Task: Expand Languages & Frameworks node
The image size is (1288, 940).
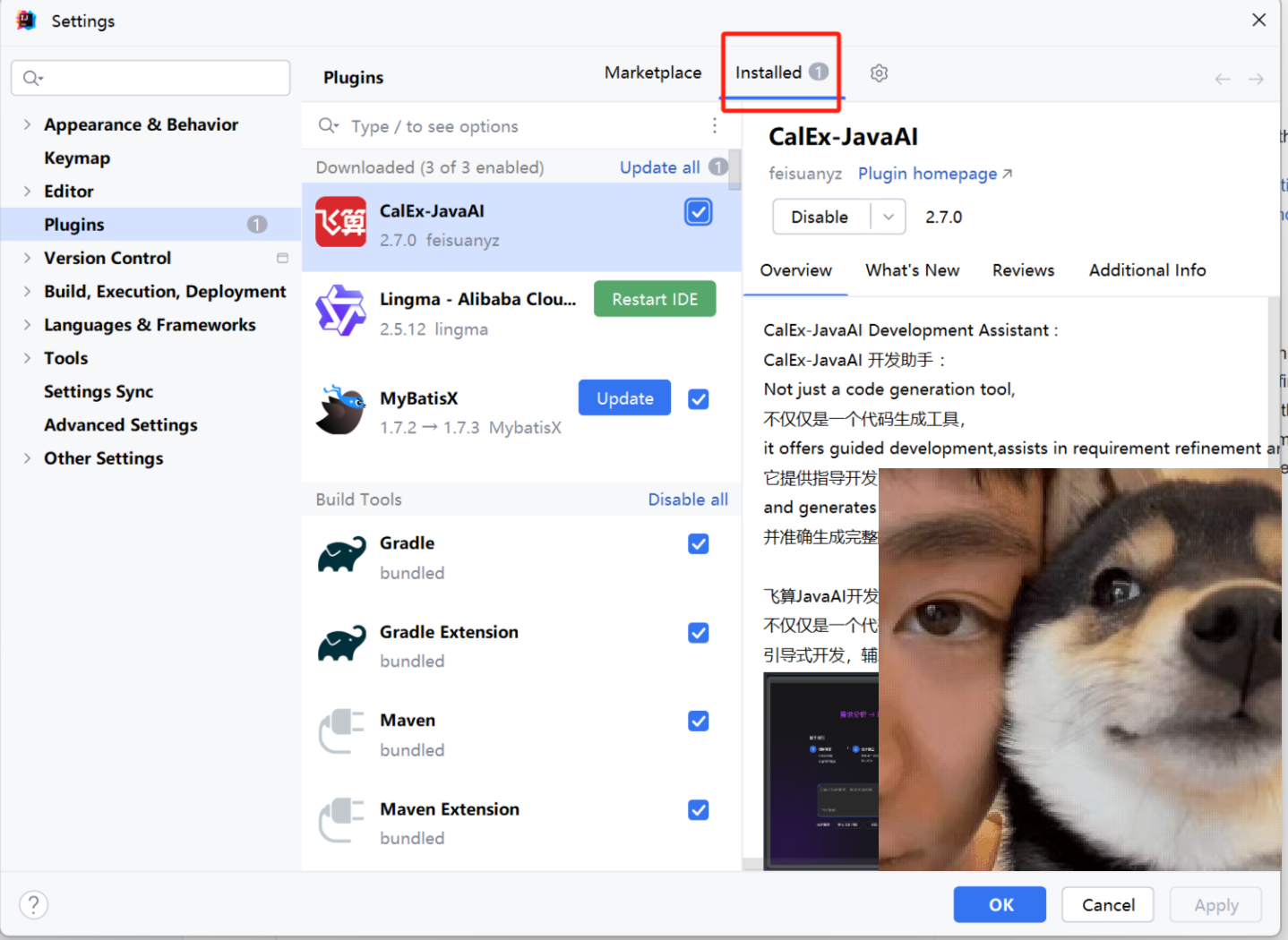Action: click(x=27, y=324)
